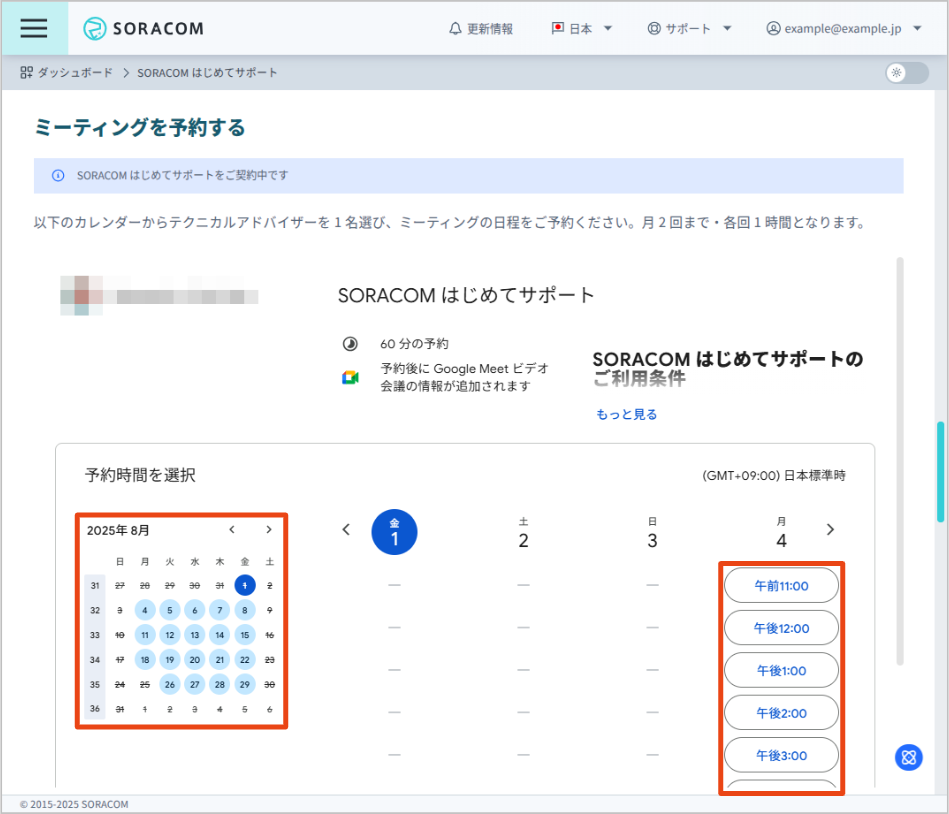Select August 15 in the mini calendar
The height and width of the screenshot is (814, 949).
(x=245, y=635)
